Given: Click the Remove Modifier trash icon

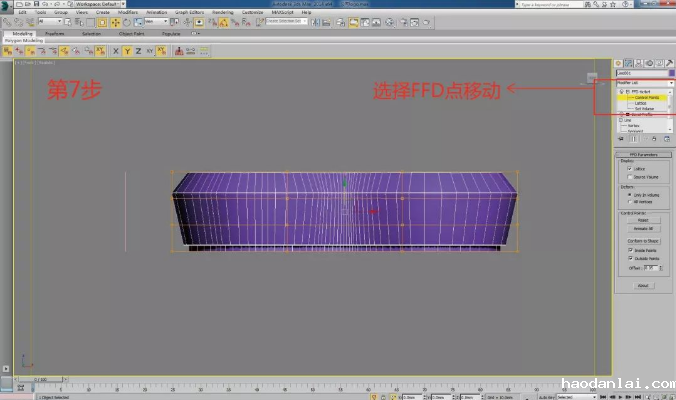Looking at the screenshot, I should pos(654,139).
